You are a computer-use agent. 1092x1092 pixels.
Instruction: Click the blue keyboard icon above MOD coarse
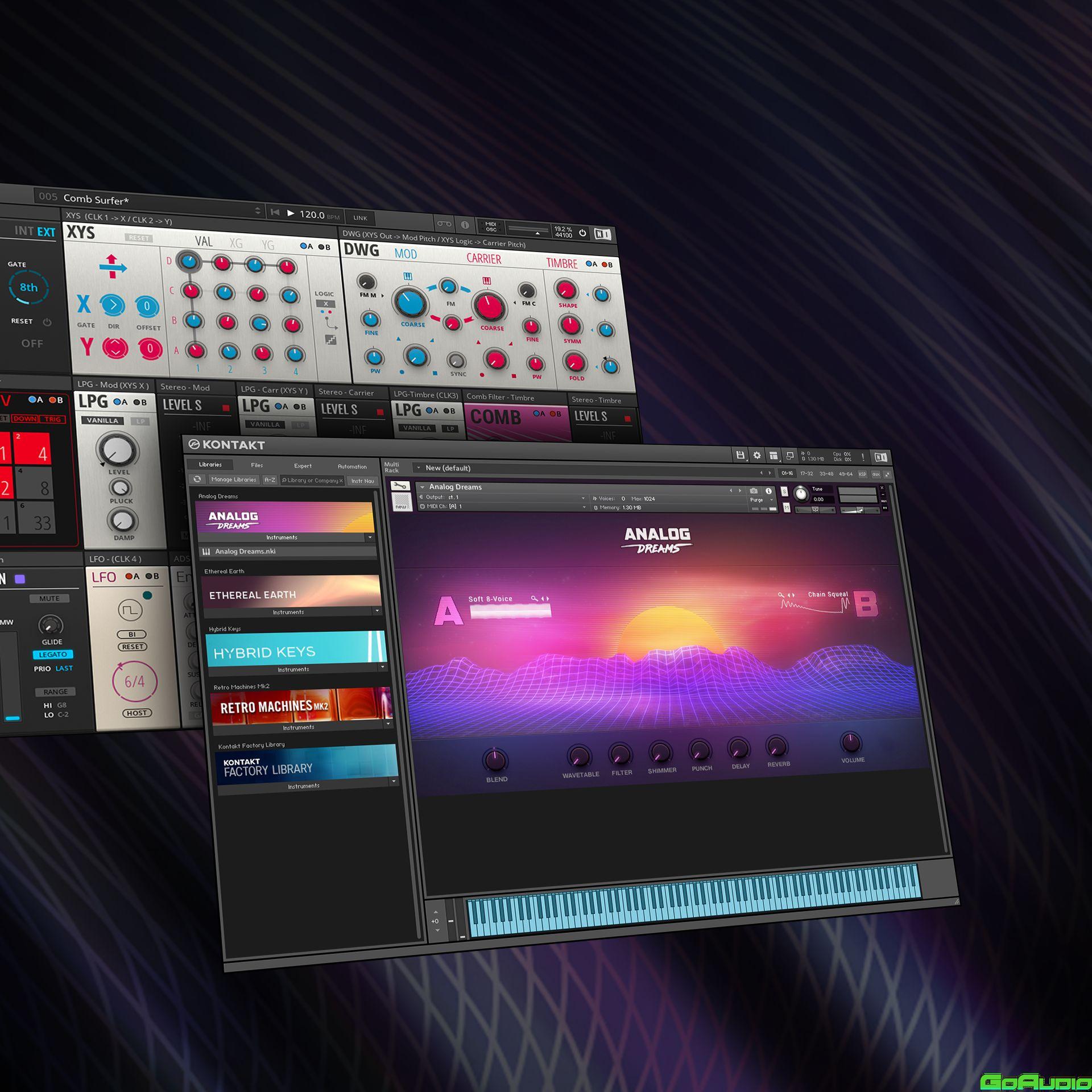pyautogui.click(x=408, y=276)
